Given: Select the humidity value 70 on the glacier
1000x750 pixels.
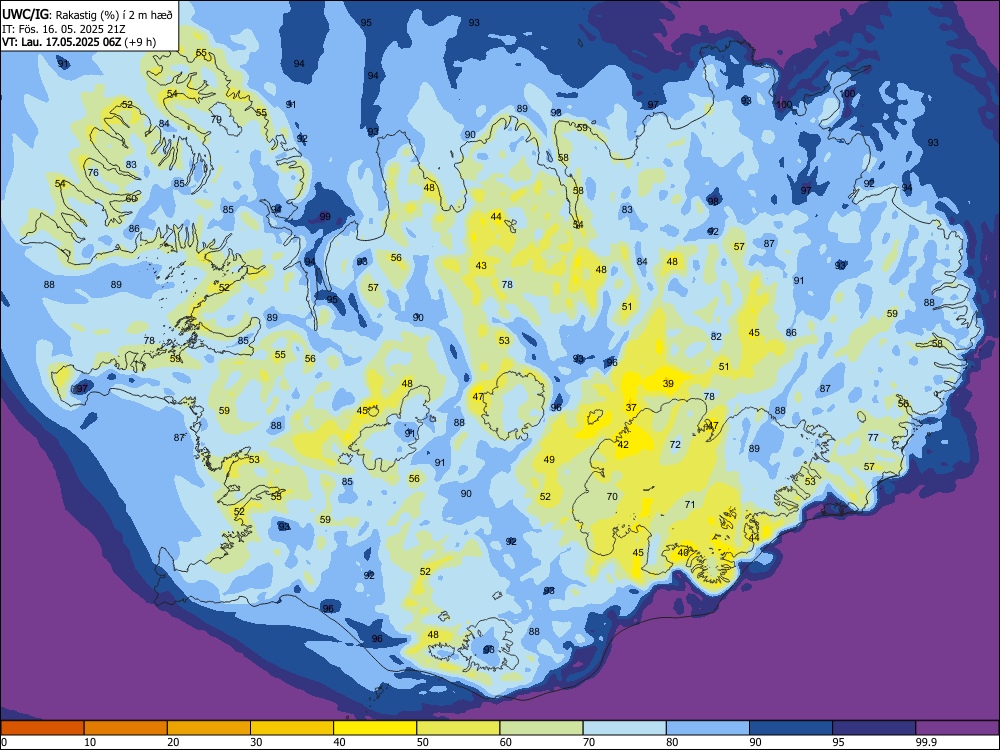Looking at the screenshot, I should (612, 496).
